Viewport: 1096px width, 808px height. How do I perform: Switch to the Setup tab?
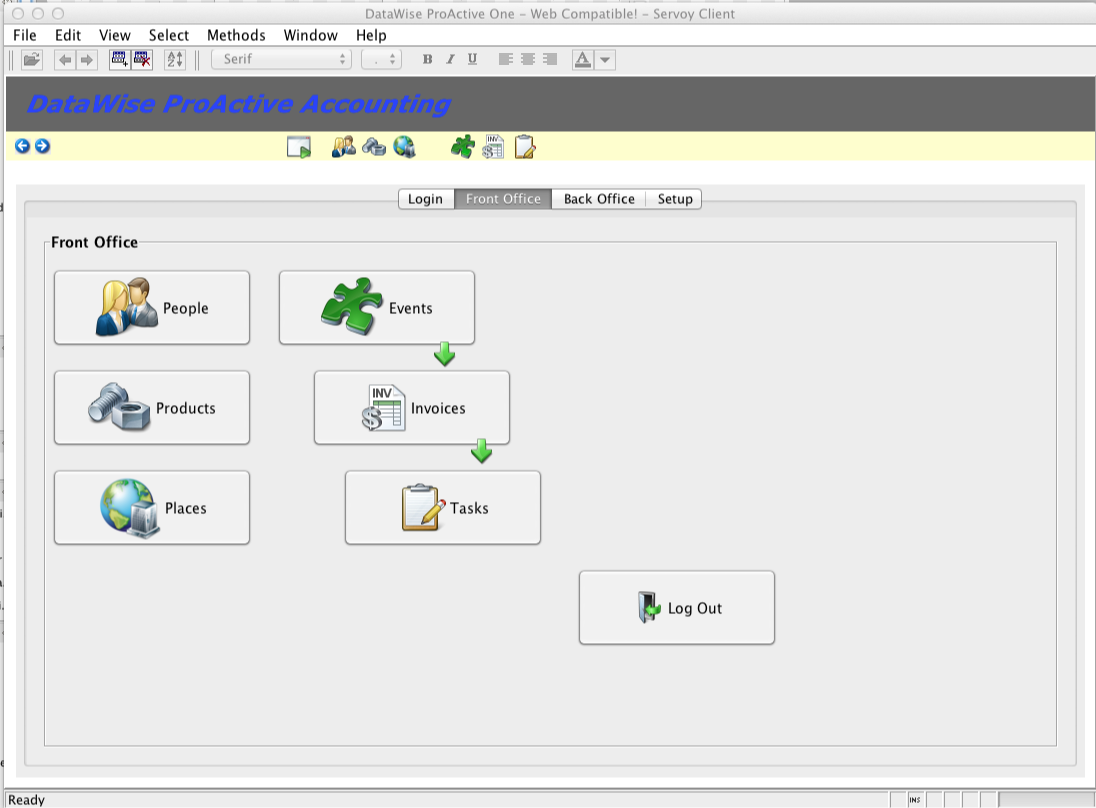pos(675,199)
